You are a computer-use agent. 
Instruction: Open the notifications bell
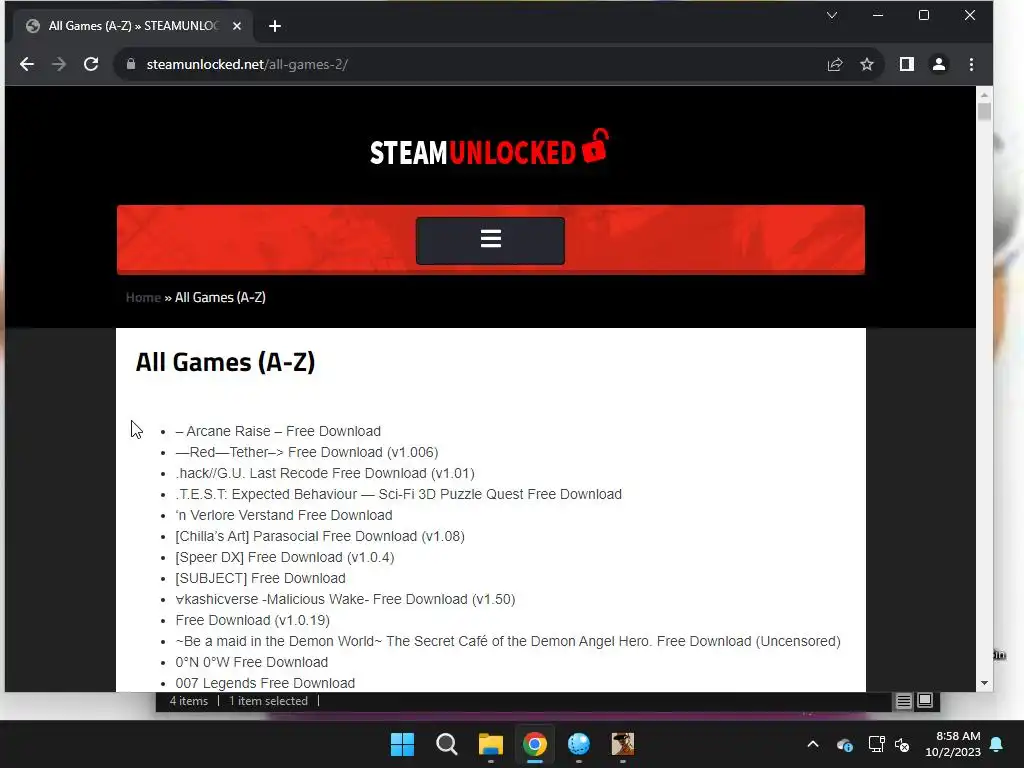[x=997, y=744]
